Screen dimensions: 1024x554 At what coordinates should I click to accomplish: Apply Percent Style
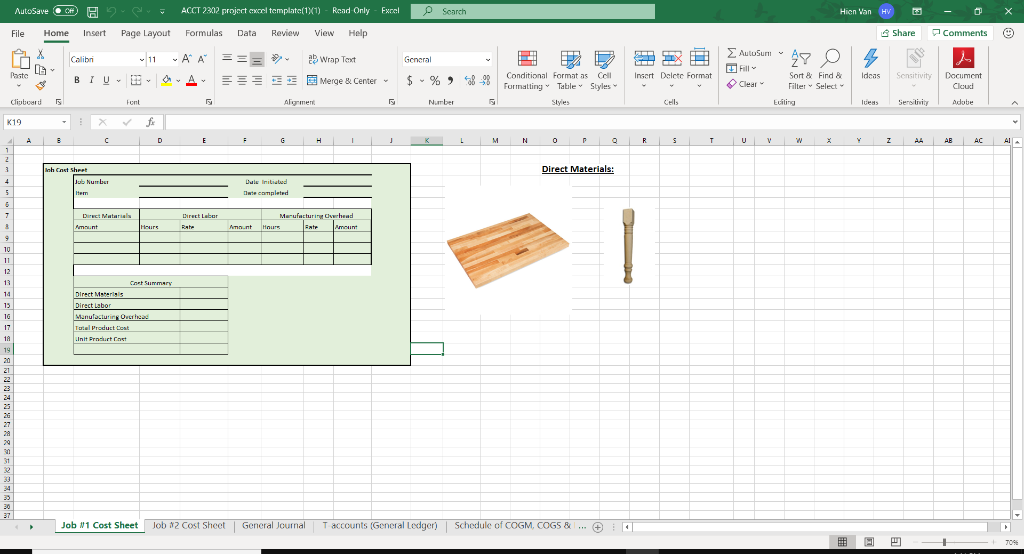click(x=434, y=80)
